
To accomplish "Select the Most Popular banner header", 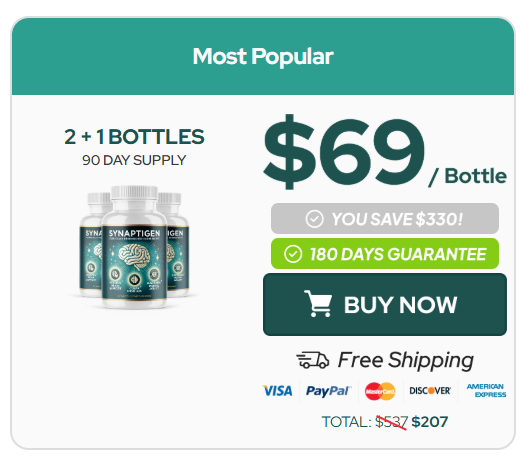I will 263,56.
